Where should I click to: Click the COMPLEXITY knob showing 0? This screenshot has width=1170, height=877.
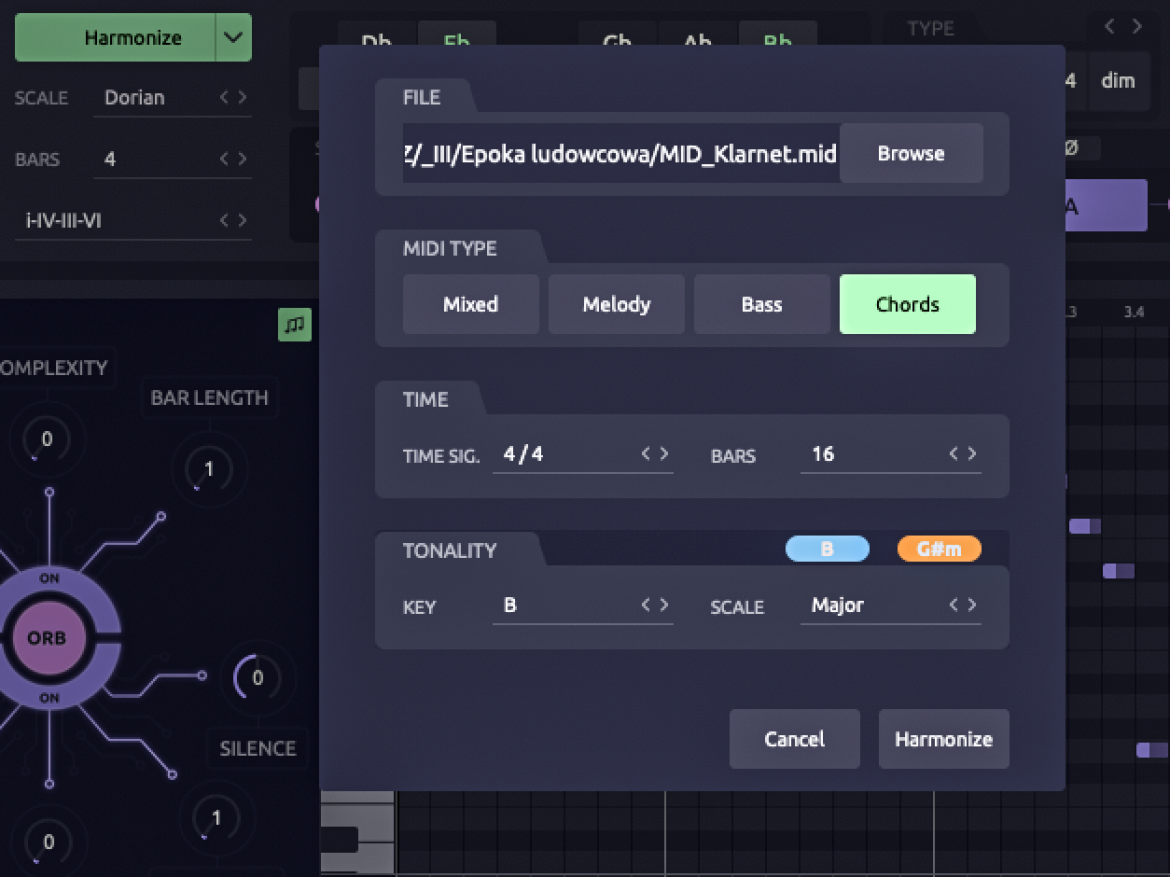click(x=46, y=440)
